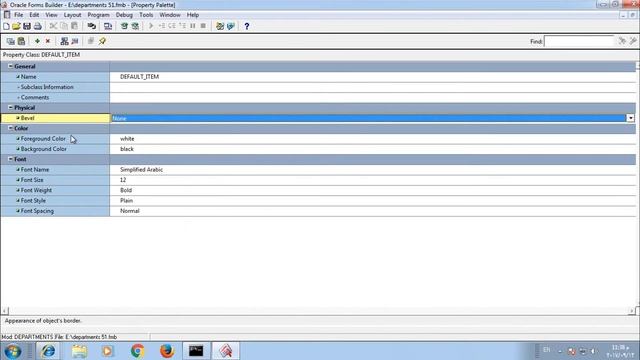Toggle Intersection/Union palette icon

coord(91,41)
